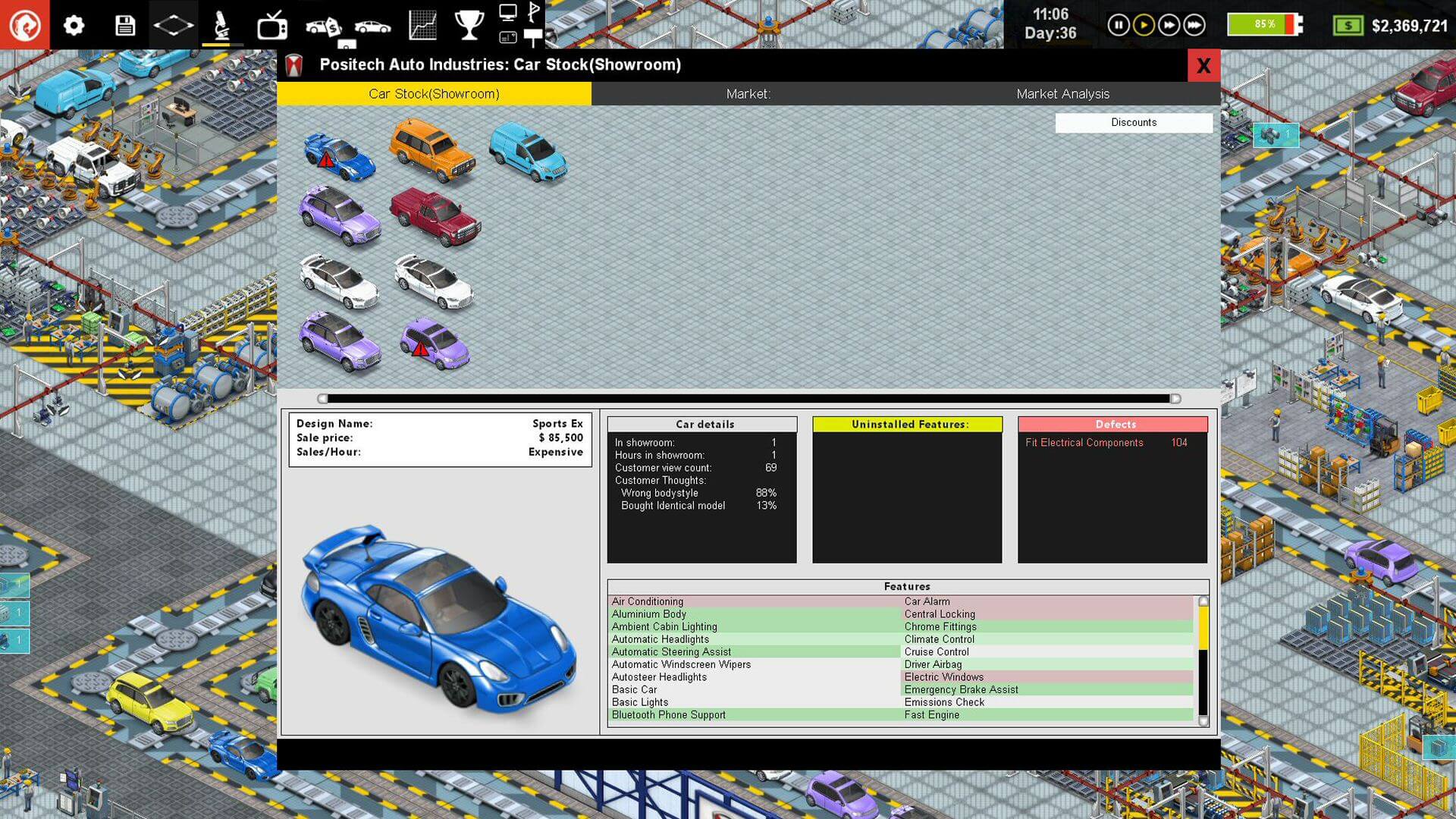Click the red Positech logo icon
The height and width of the screenshot is (819, 1456).
[x=25, y=25]
